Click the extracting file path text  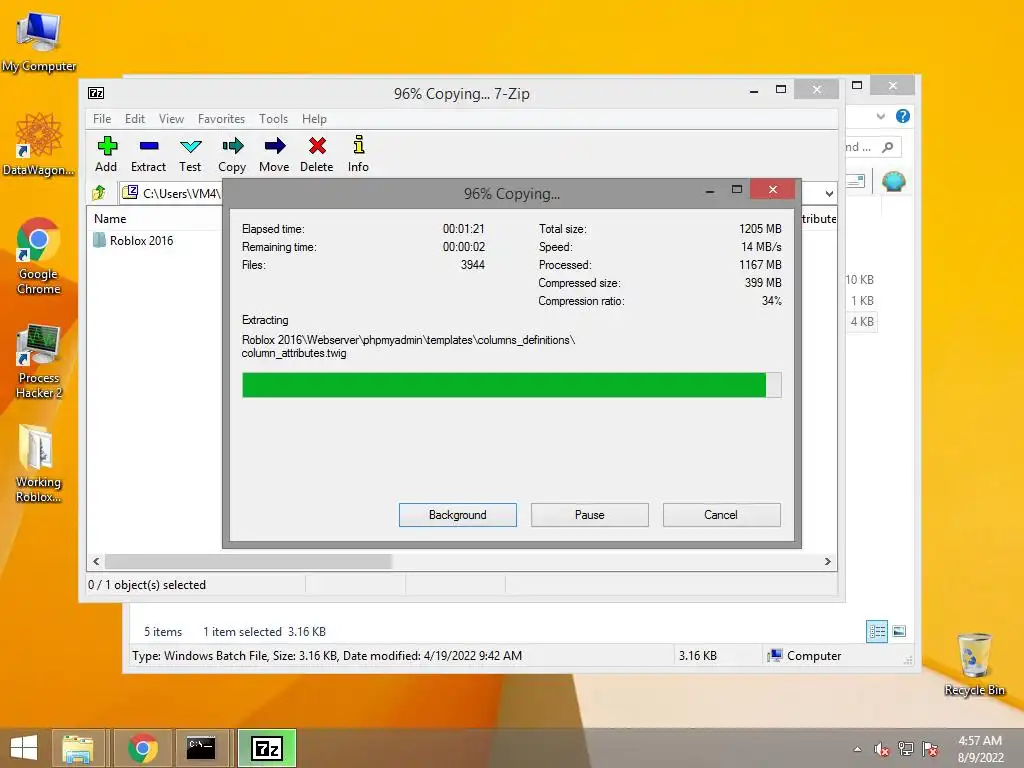pyautogui.click(x=408, y=347)
